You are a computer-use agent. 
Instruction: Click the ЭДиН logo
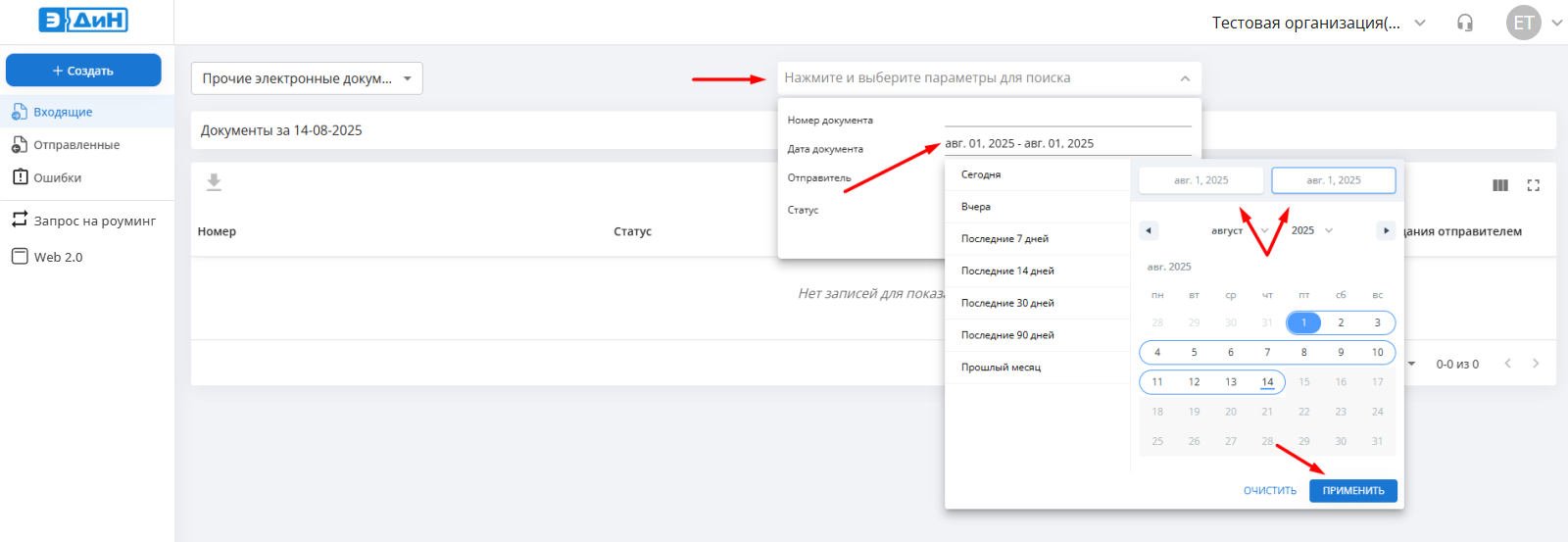[x=83, y=20]
